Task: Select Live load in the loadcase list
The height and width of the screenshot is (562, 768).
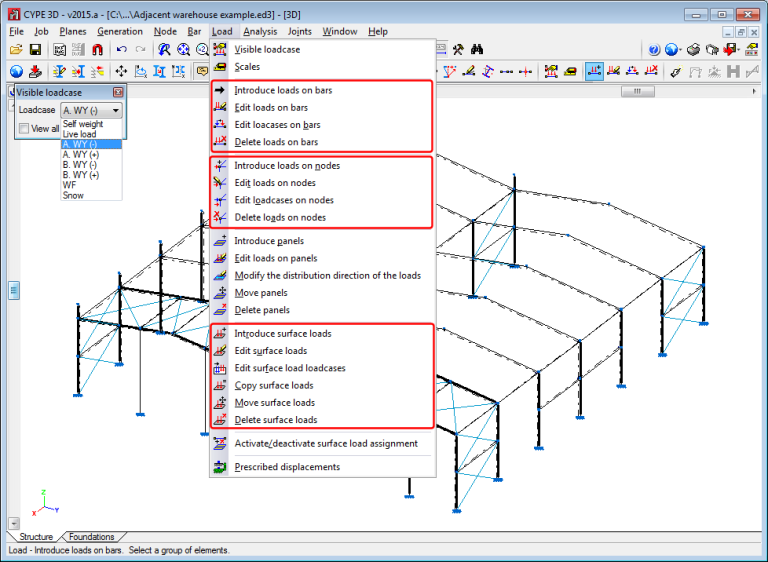Action: (x=91, y=134)
